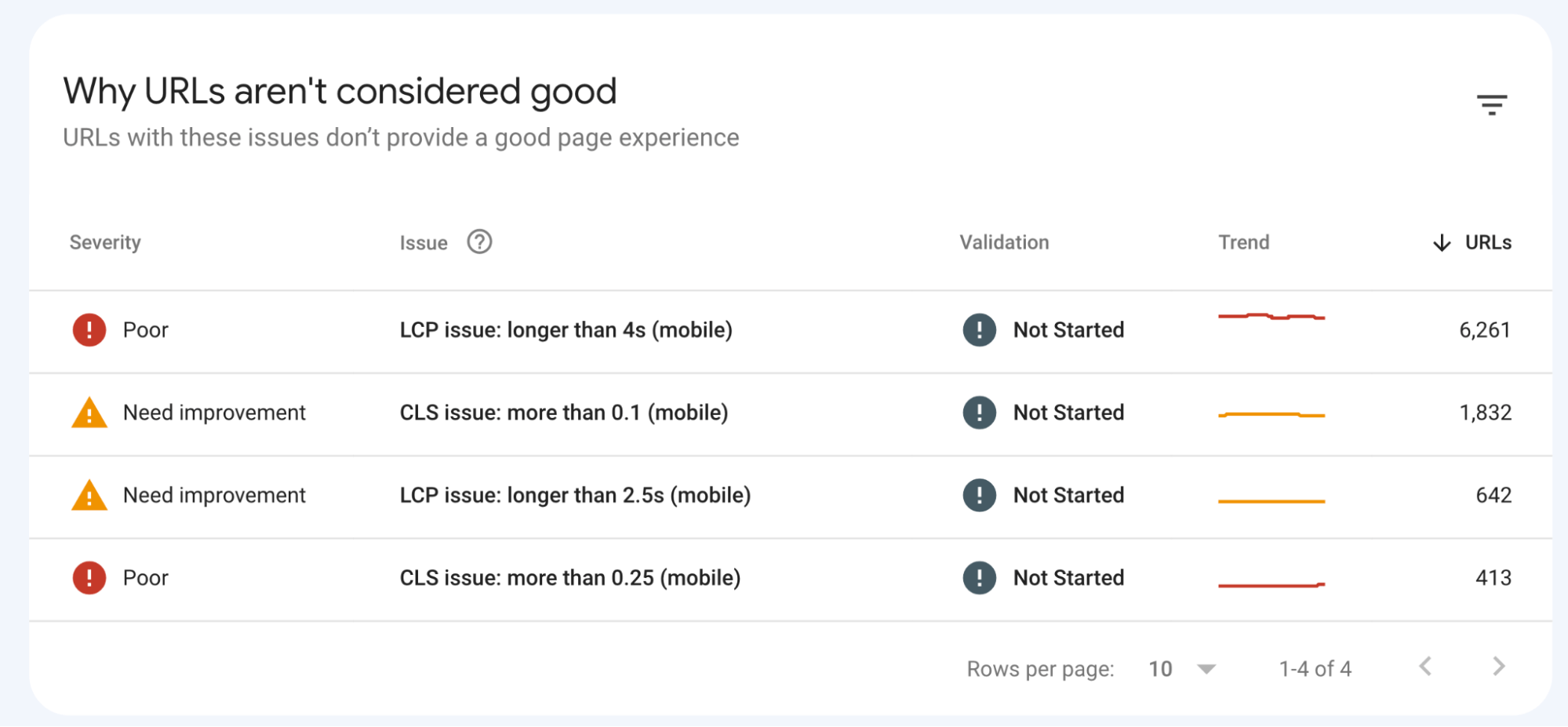Open the Rows per page dropdown
Image resolution: width=1568 pixels, height=727 pixels.
(x=1205, y=669)
